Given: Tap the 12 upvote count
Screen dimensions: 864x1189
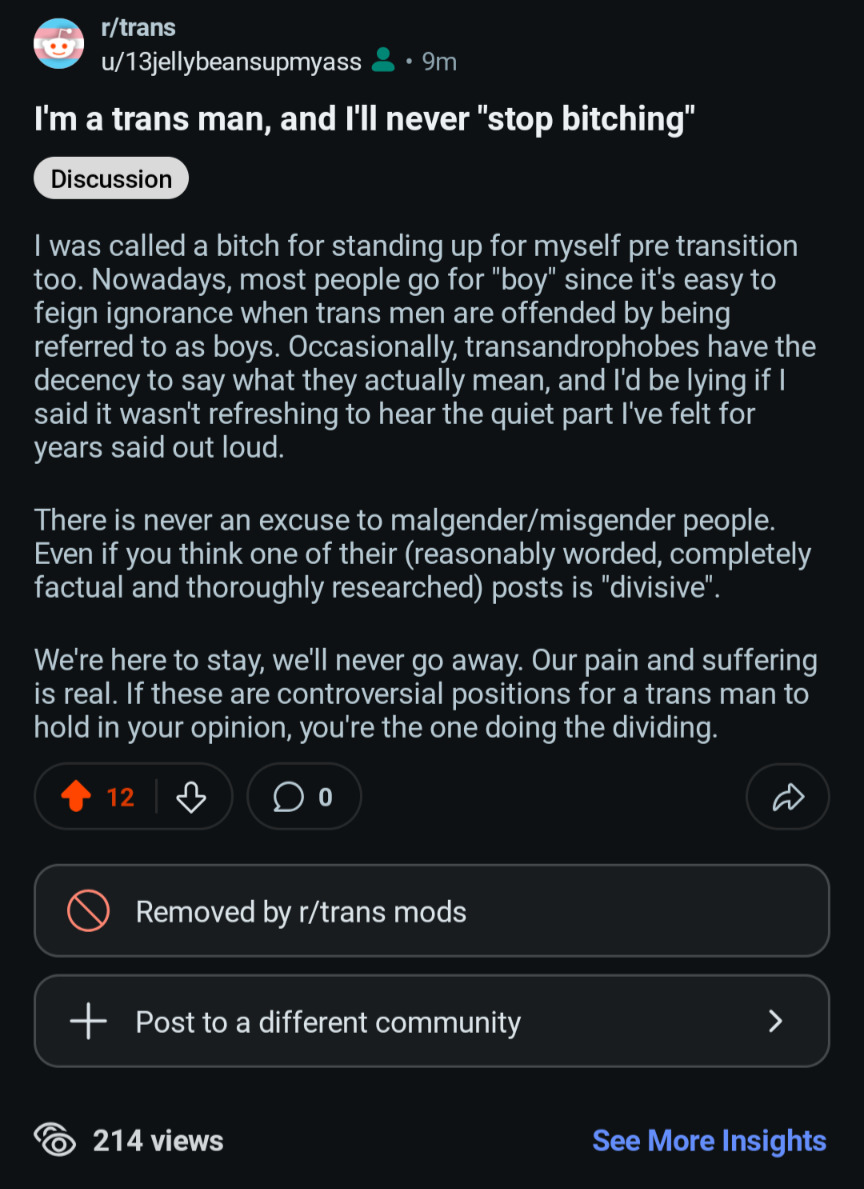Looking at the screenshot, I should coord(120,797).
